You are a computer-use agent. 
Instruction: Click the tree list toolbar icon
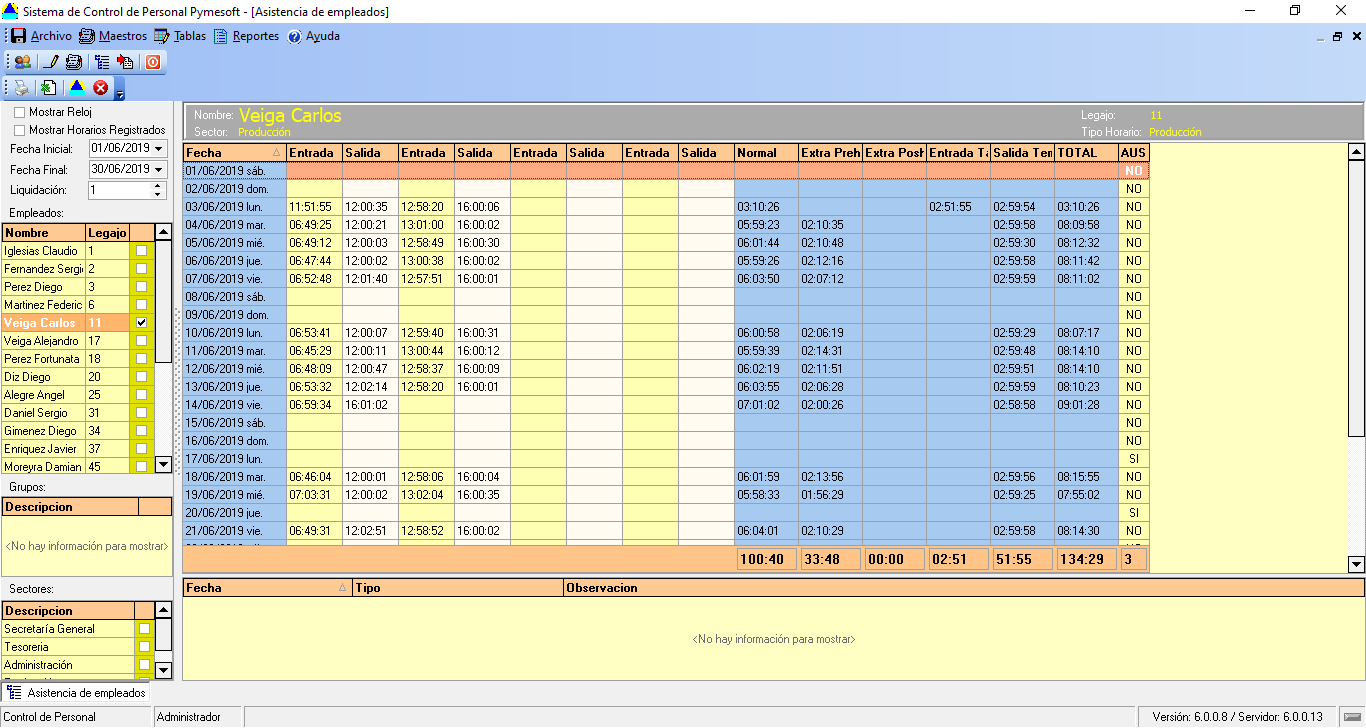click(x=102, y=62)
